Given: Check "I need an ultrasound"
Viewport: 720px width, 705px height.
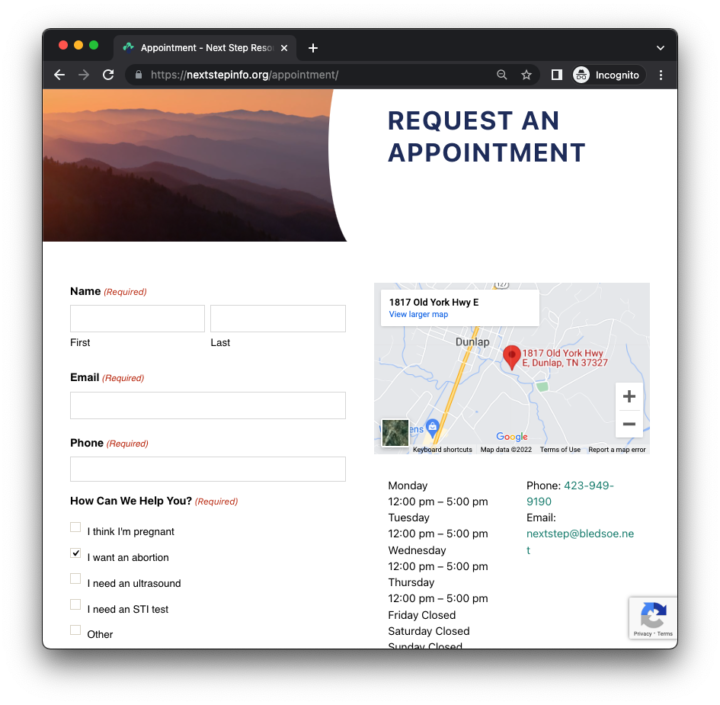Looking at the screenshot, I should (75, 579).
